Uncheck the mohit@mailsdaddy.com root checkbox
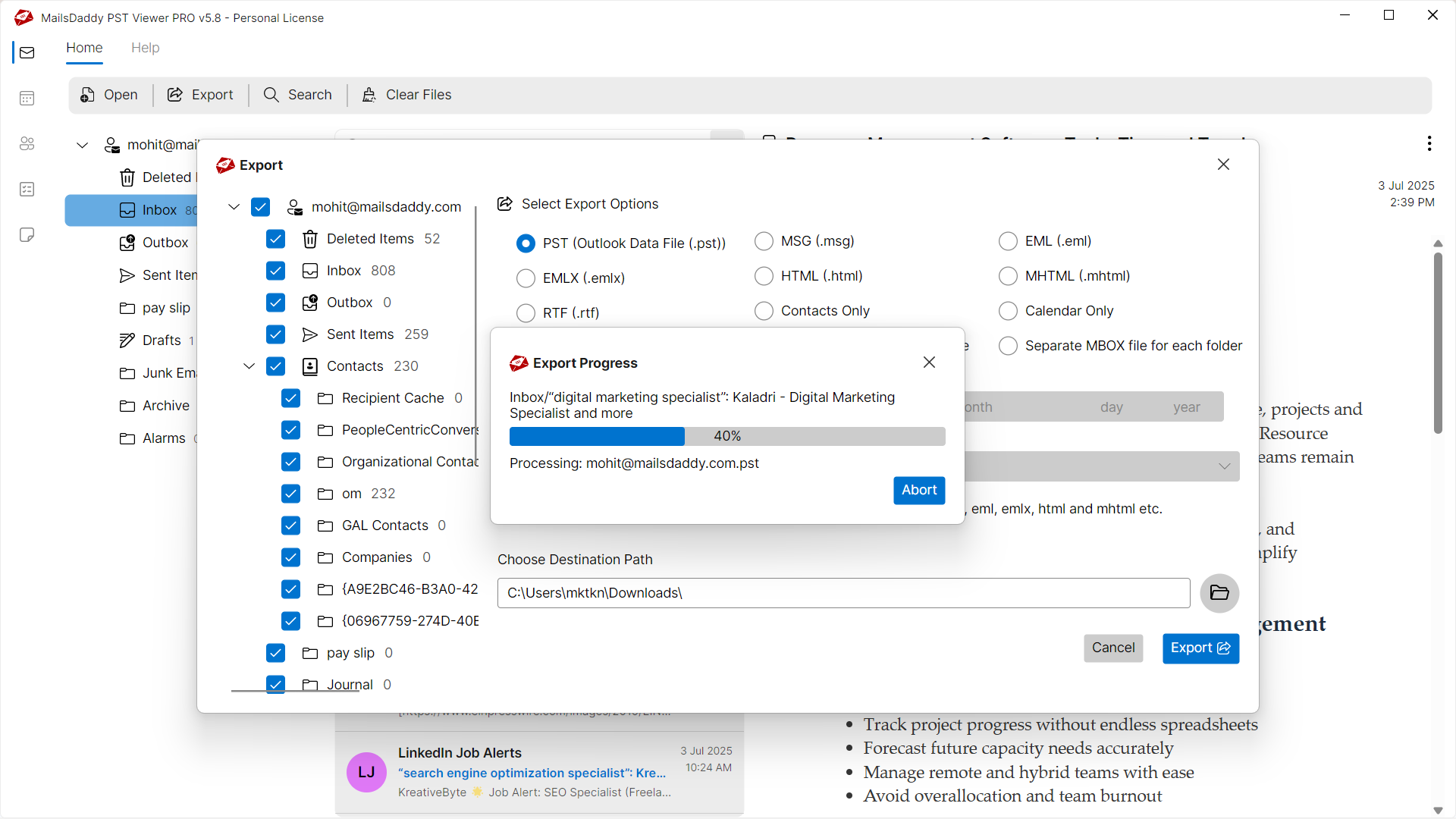The width and height of the screenshot is (1456, 819). [x=260, y=207]
